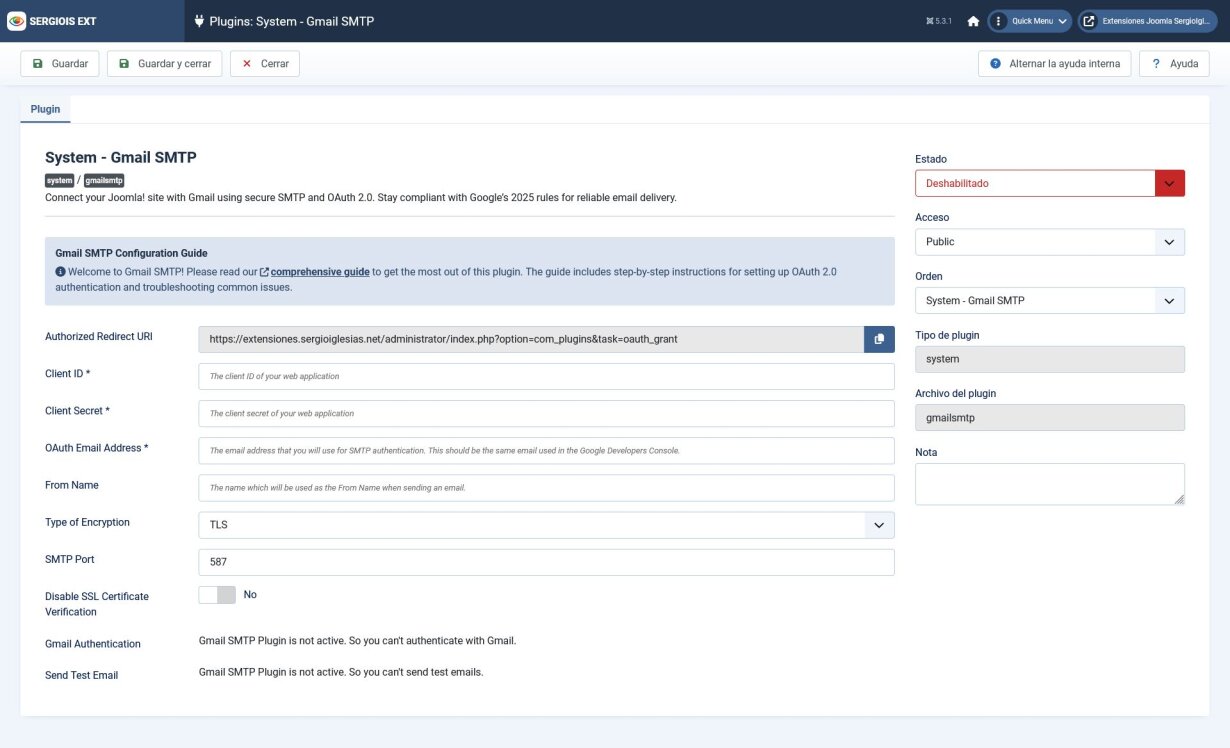Screen dimensions: 1230x748
Task: Click the Nota text area
Action: (x=1050, y=484)
